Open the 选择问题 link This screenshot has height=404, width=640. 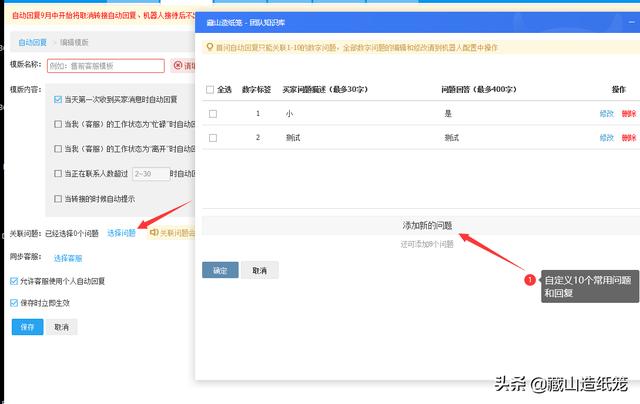coord(121,233)
